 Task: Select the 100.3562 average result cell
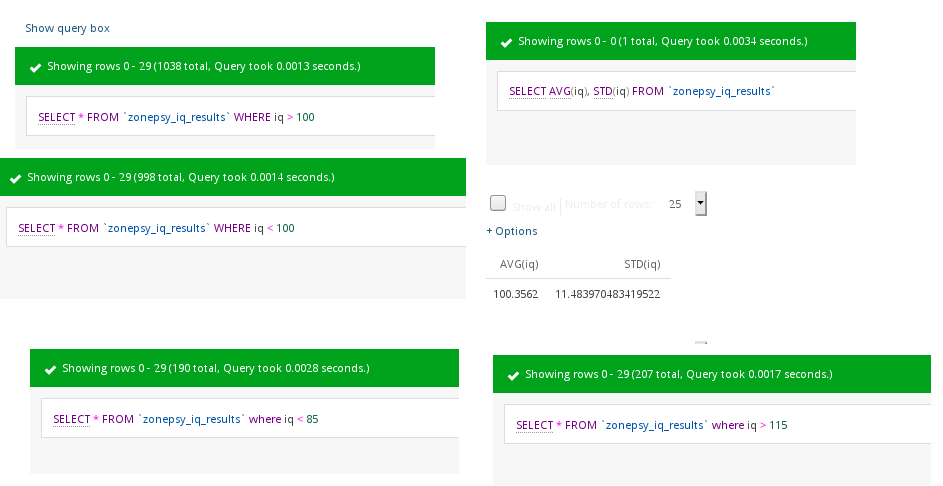(x=515, y=294)
